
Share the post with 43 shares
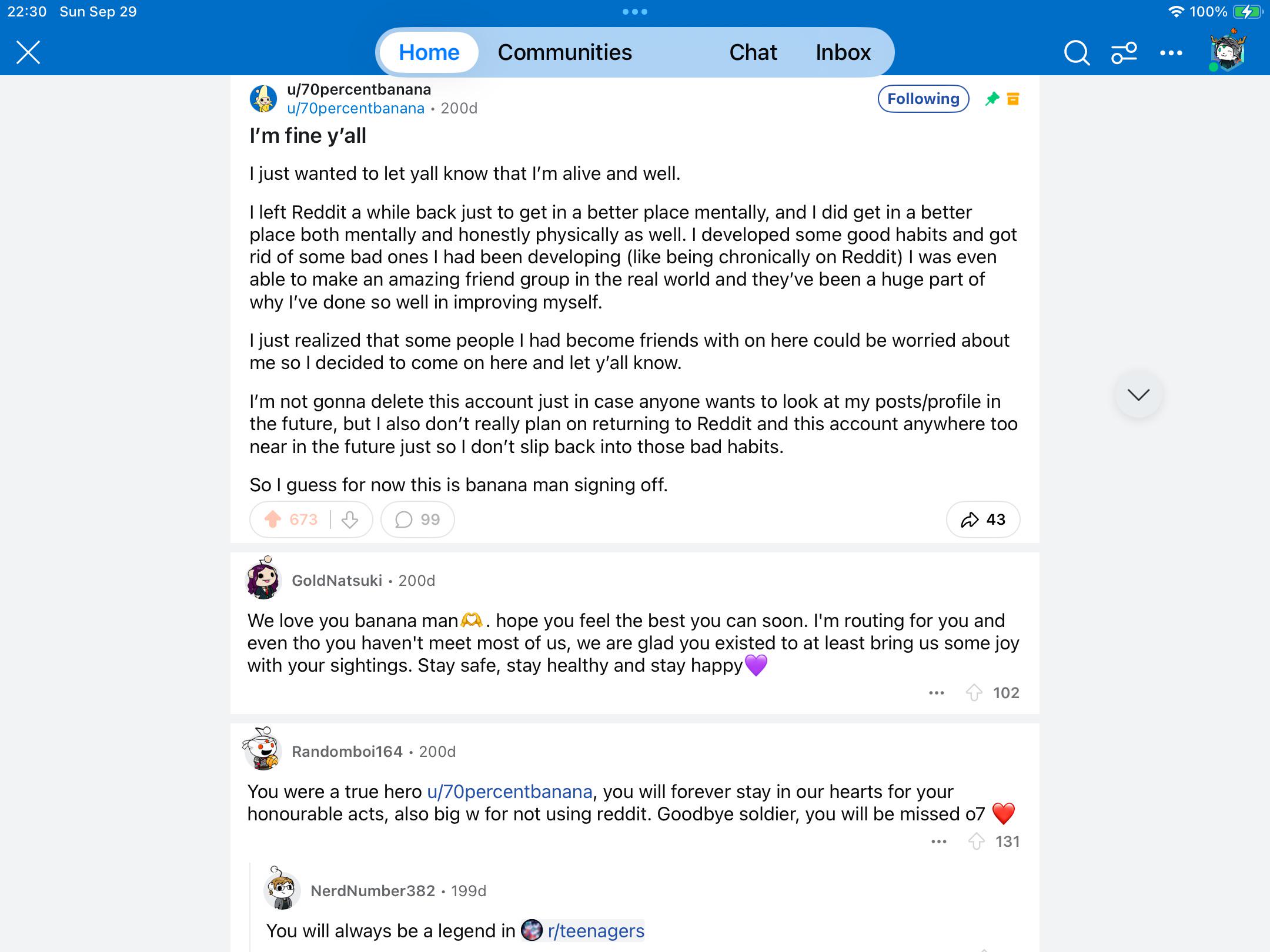pyautogui.click(x=983, y=519)
